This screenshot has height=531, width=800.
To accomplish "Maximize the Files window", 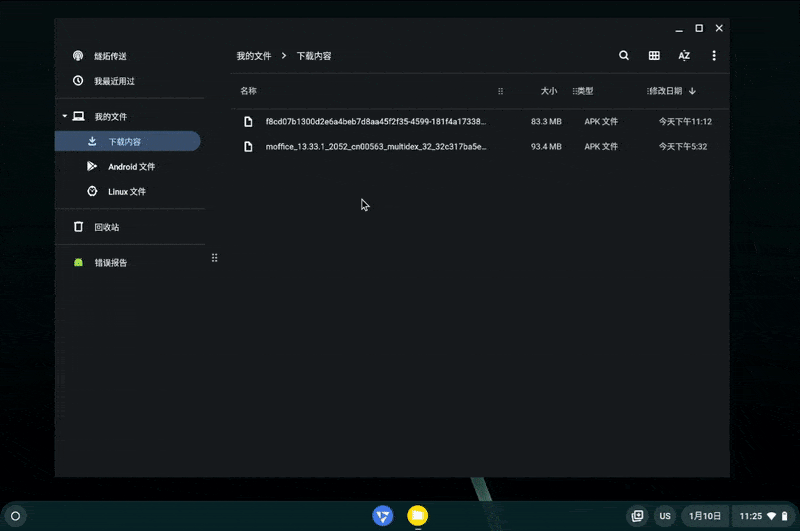I will tap(699, 29).
